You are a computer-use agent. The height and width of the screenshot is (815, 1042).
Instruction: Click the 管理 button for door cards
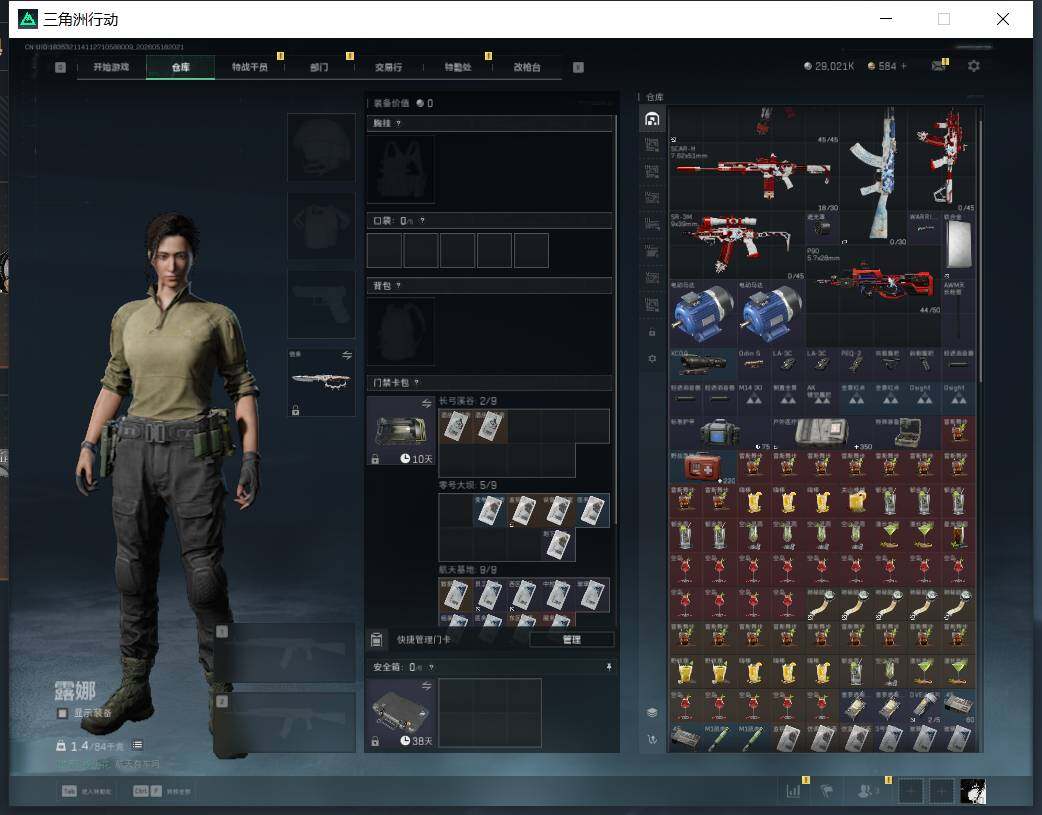click(x=572, y=640)
